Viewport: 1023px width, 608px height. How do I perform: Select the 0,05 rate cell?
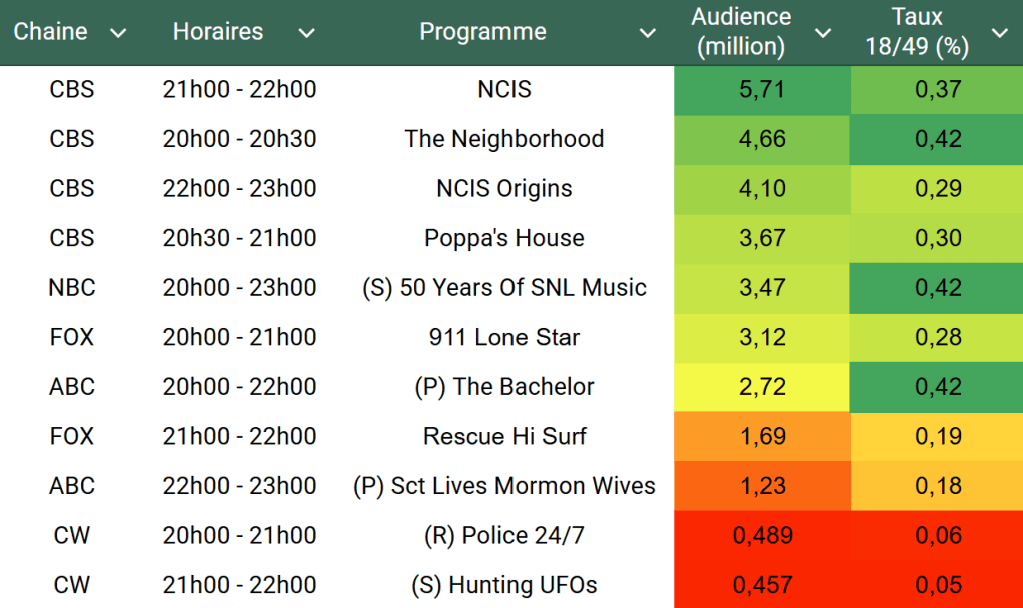pos(938,585)
